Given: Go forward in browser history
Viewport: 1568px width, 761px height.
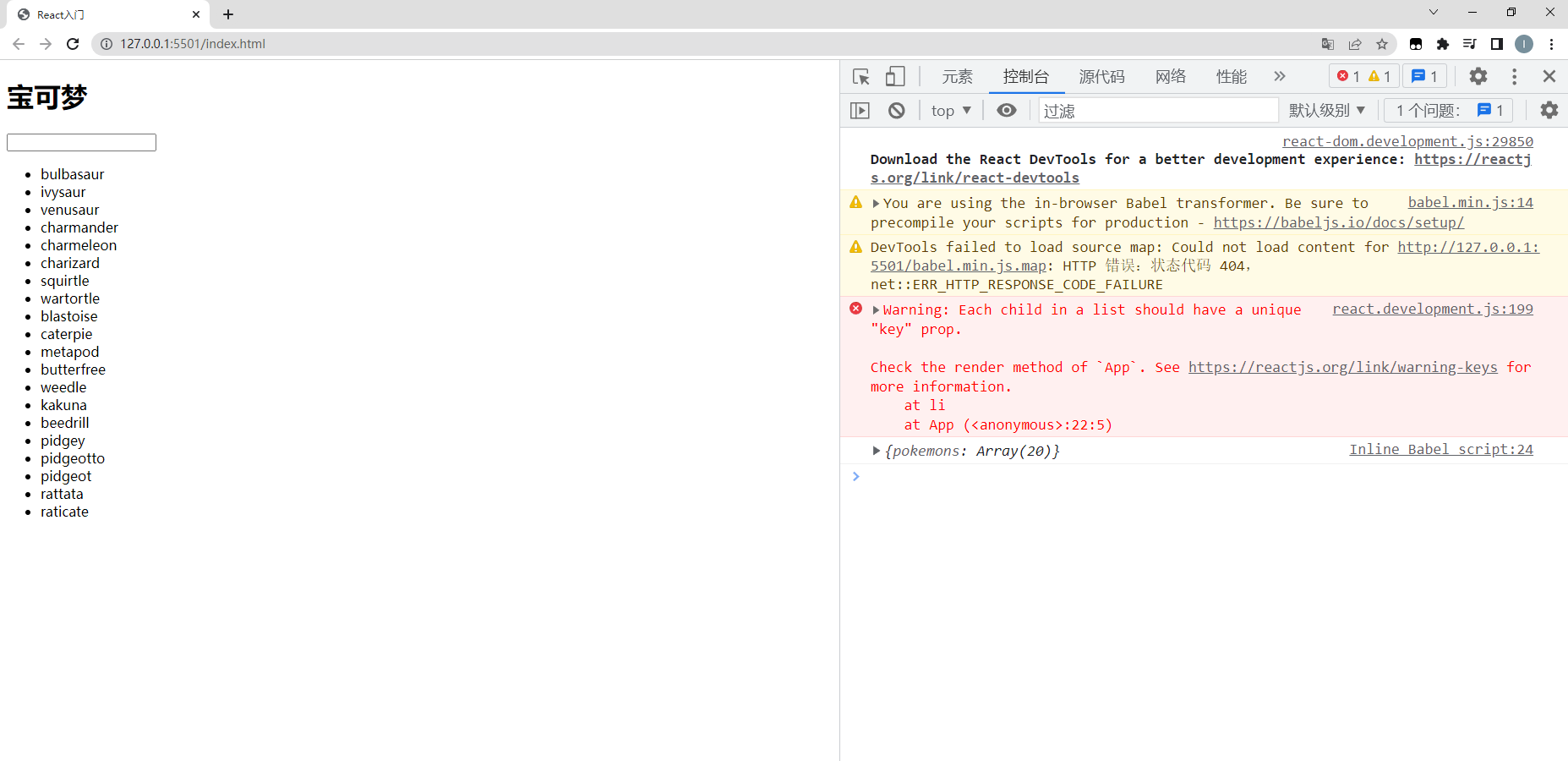Looking at the screenshot, I should (46, 44).
